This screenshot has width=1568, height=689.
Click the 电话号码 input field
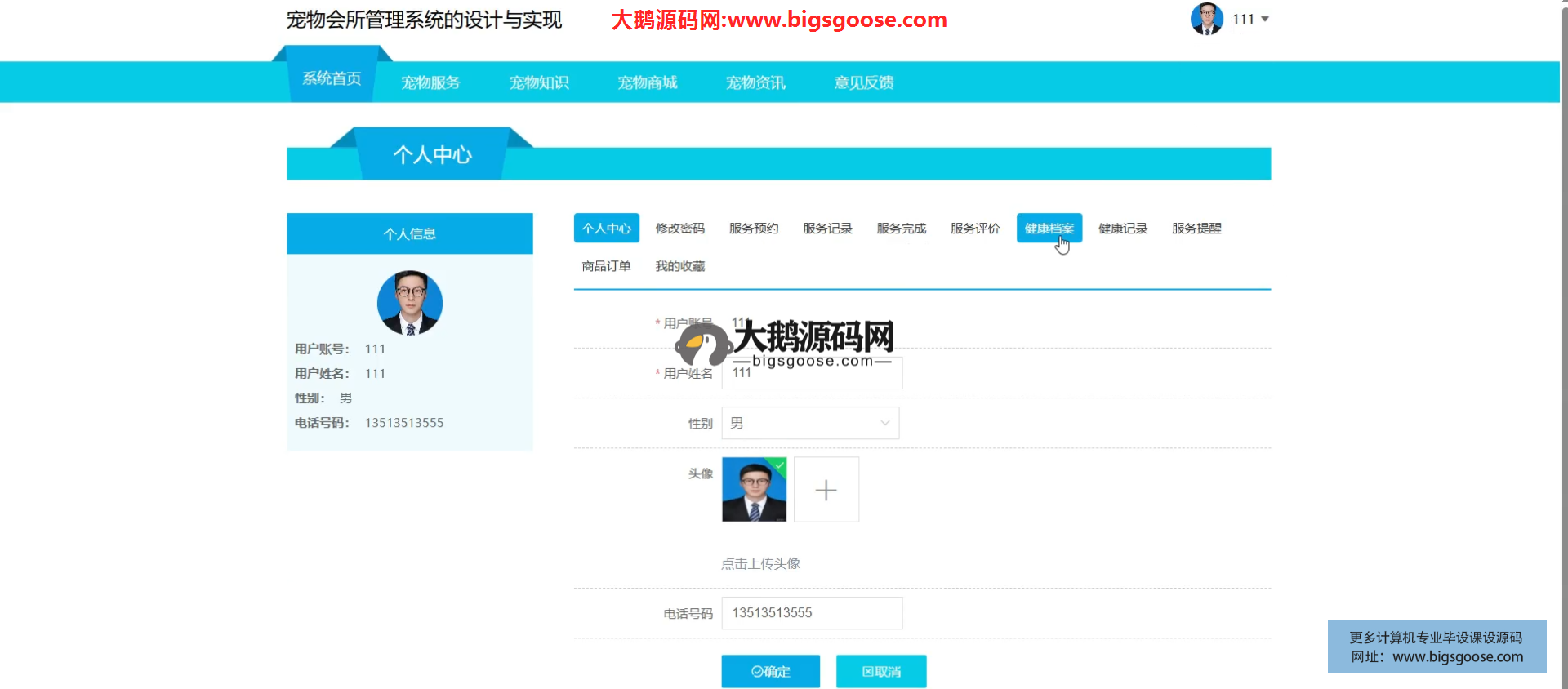[x=812, y=613]
